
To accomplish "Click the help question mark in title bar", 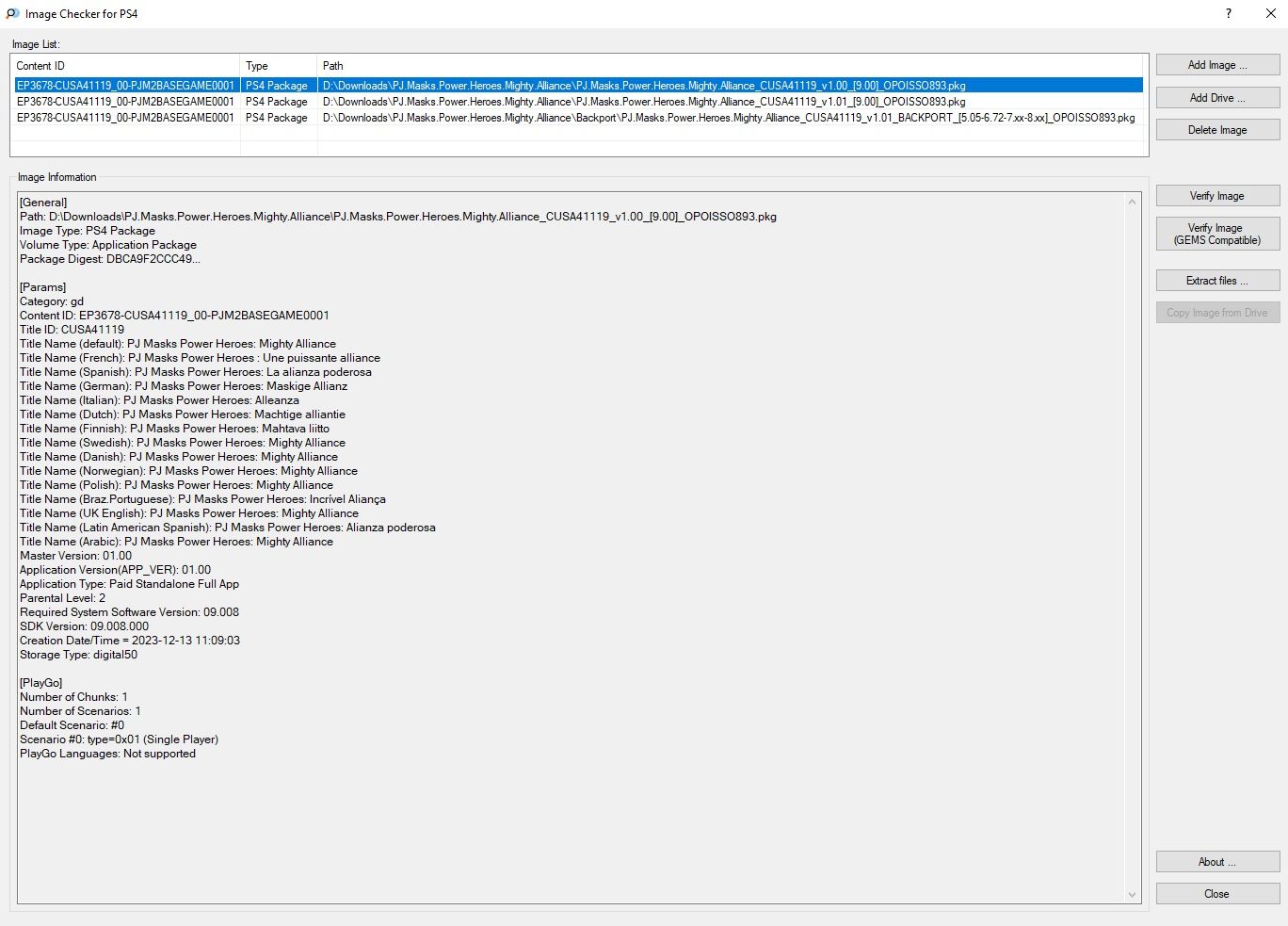I will click(1229, 13).
